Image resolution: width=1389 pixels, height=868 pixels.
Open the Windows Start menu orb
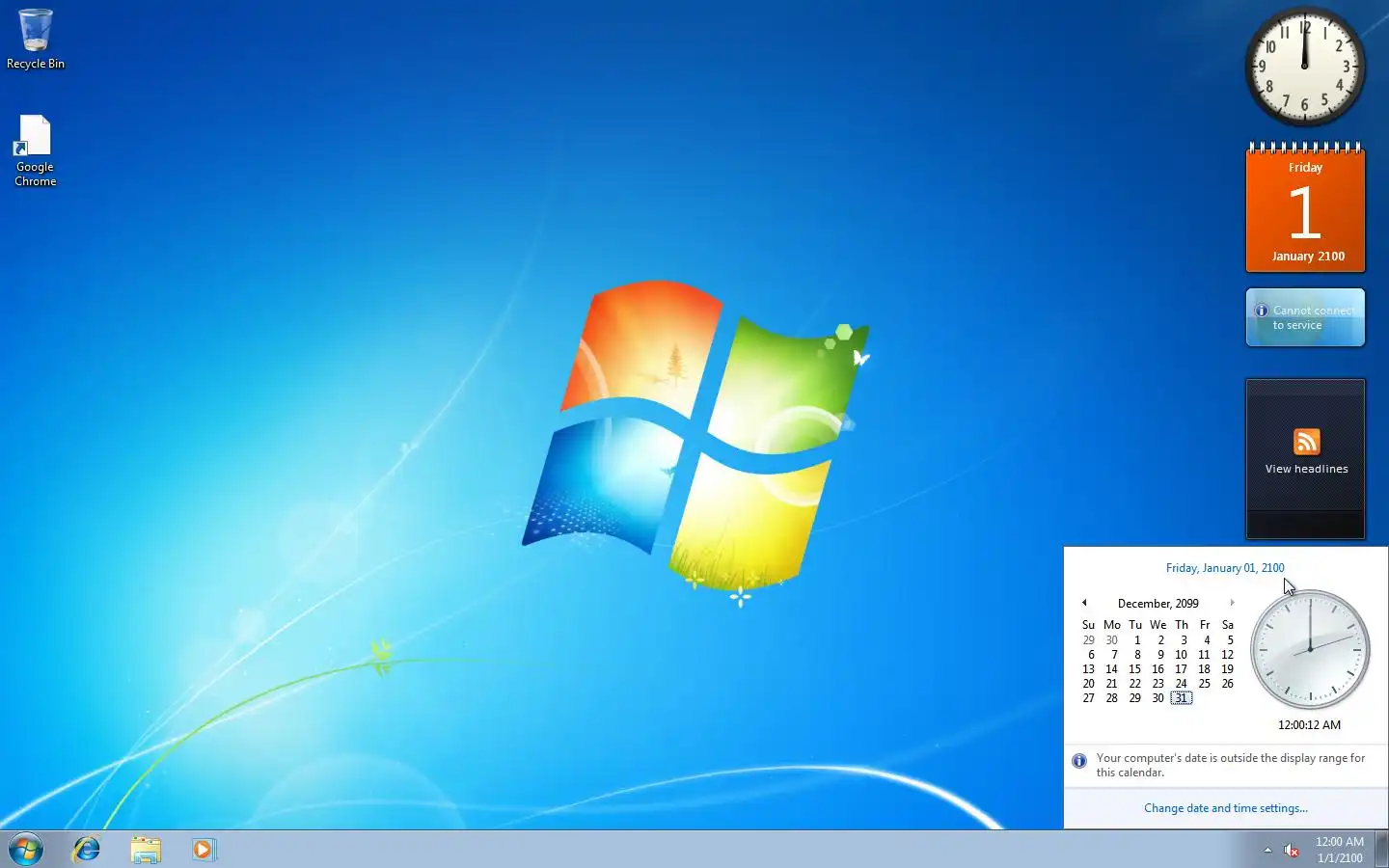pos(26,850)
